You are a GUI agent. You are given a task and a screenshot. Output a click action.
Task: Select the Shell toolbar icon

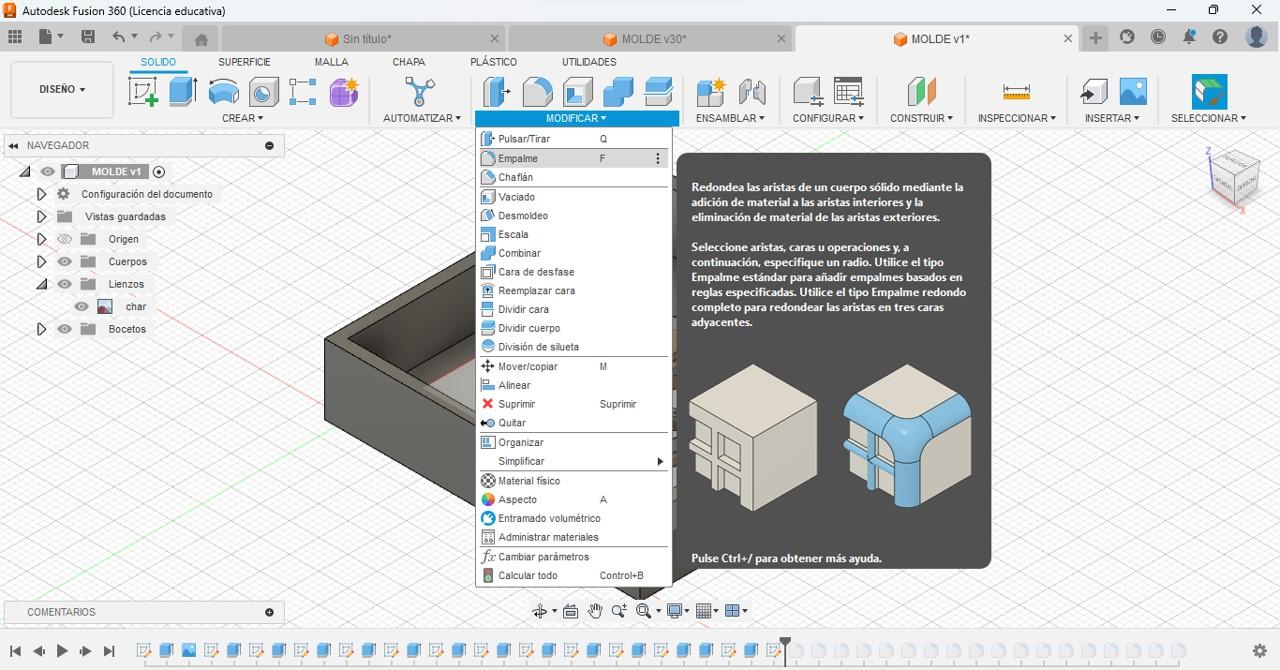pos(578,92)
